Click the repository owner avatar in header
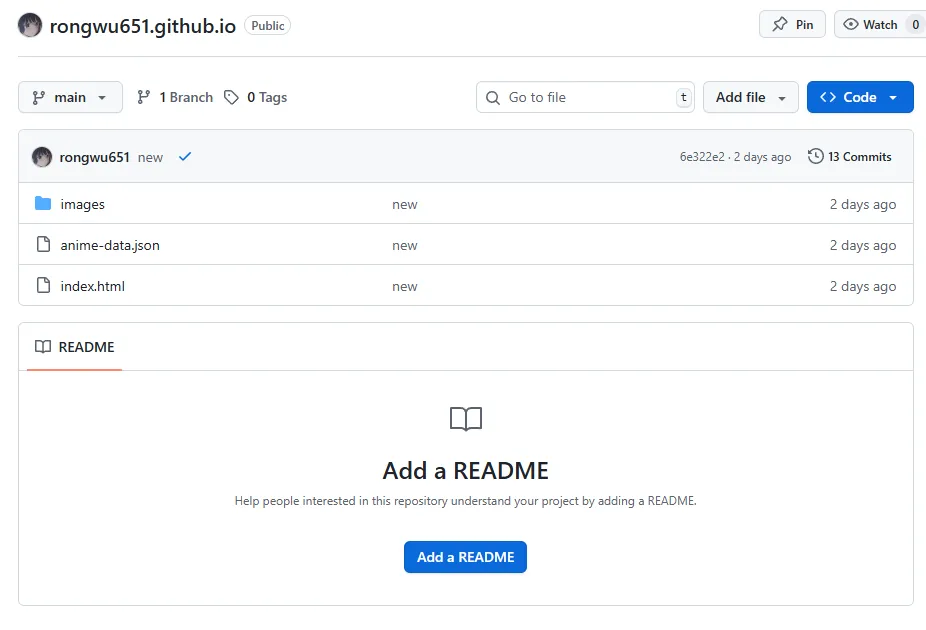Image resolution: width=926 pixels, height=630 pixels. 30,26
